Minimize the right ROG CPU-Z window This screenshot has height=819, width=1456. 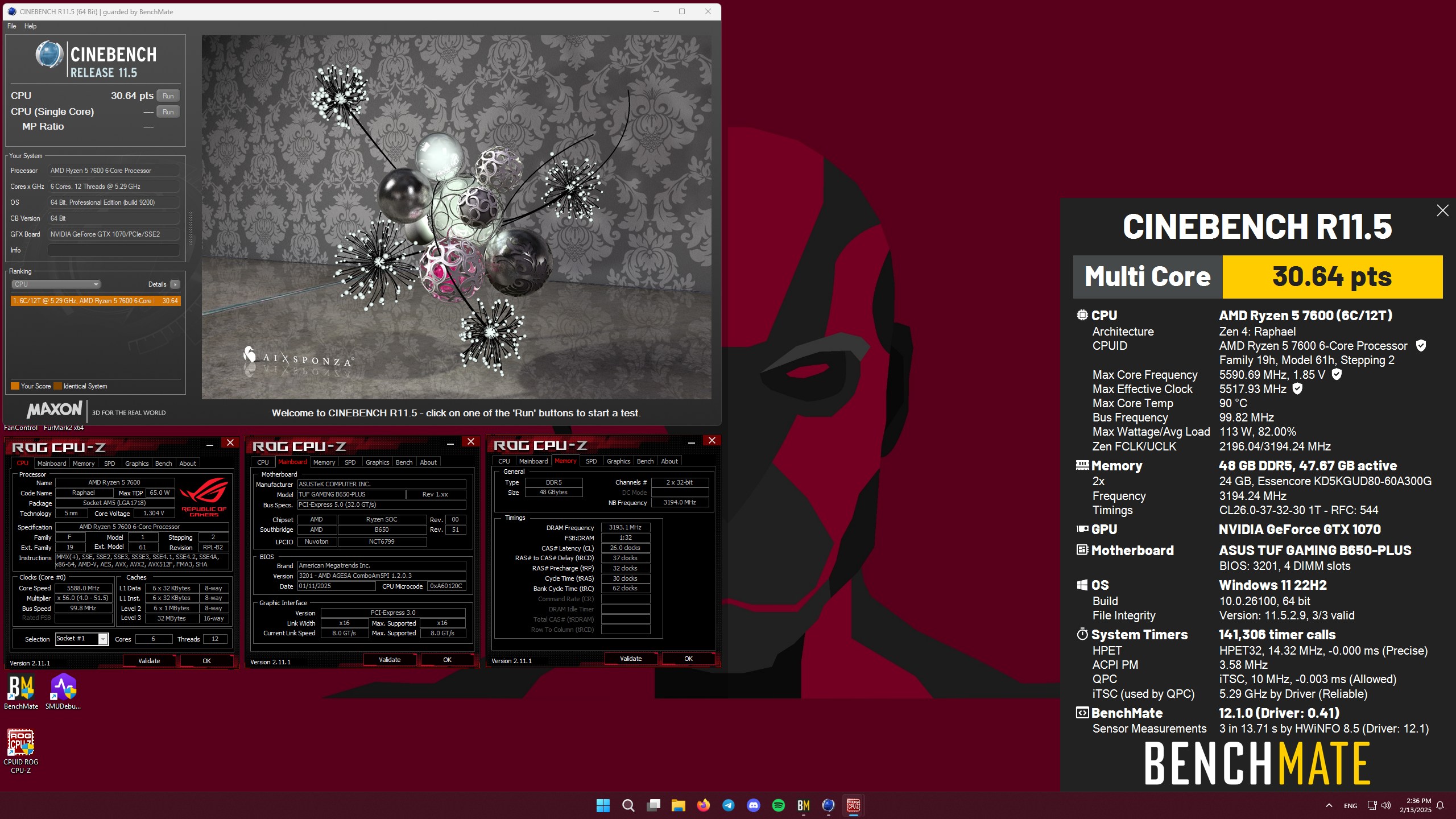(x=692, y=442)
